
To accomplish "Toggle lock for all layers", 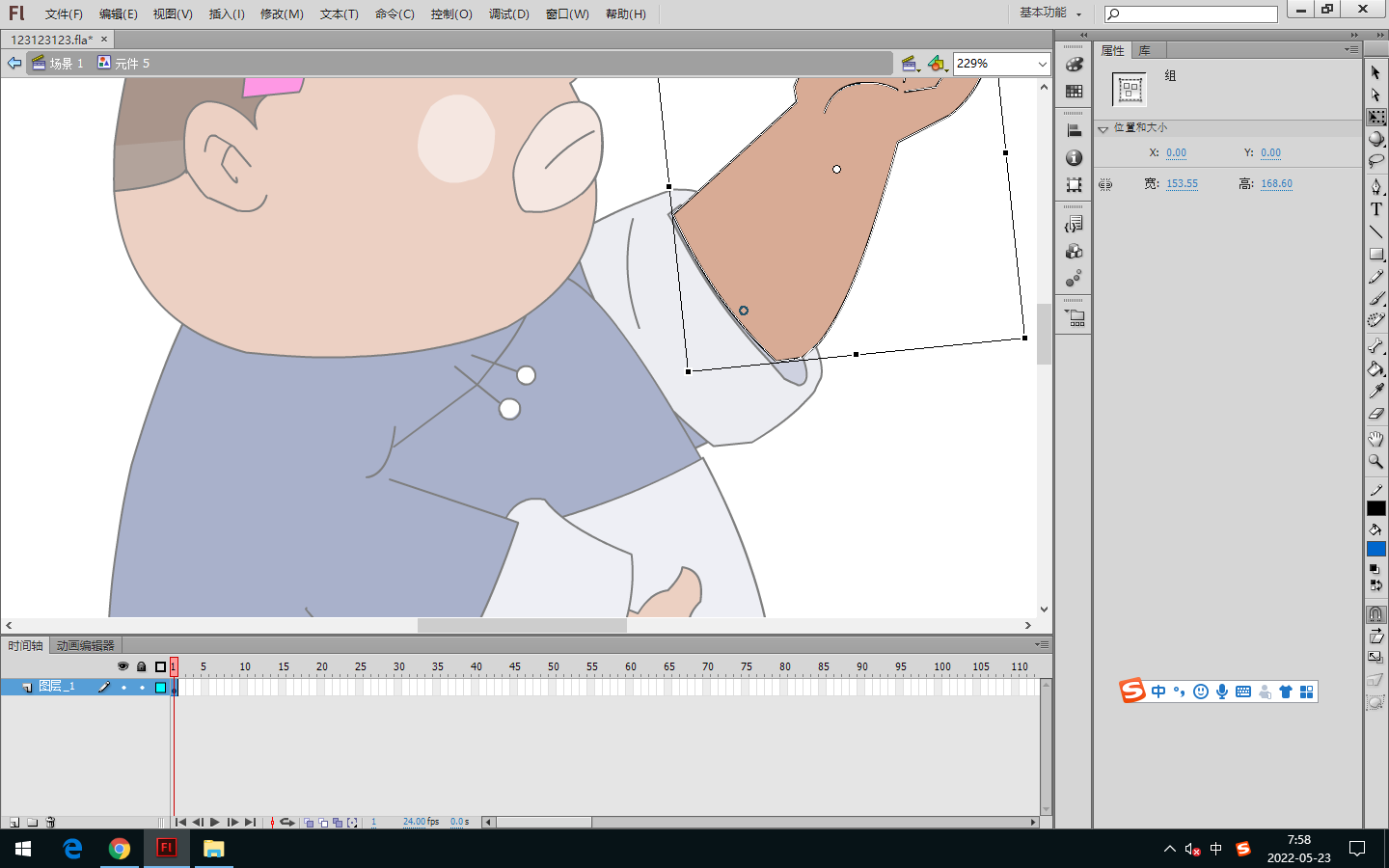I will point(142,666).
